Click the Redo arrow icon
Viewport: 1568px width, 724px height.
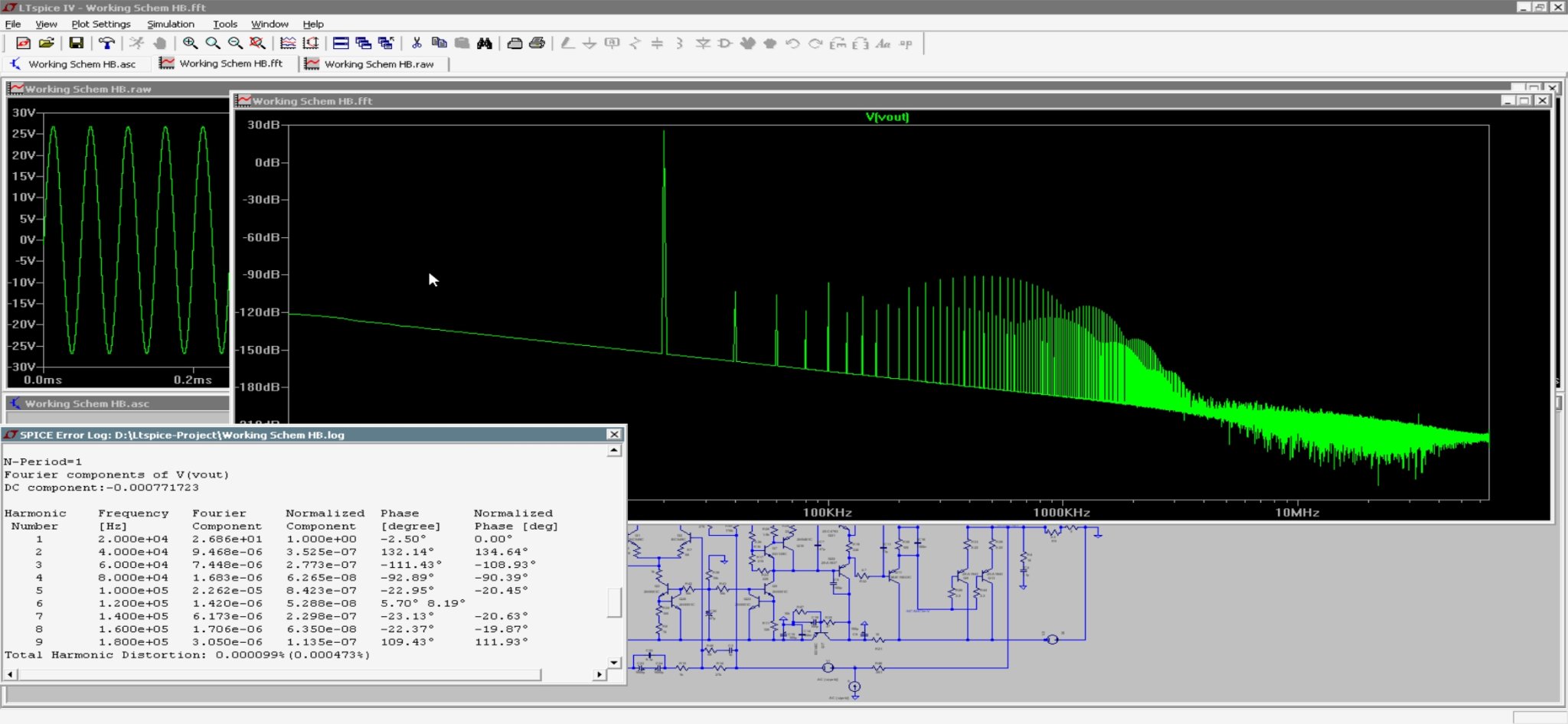pos(815,44)
